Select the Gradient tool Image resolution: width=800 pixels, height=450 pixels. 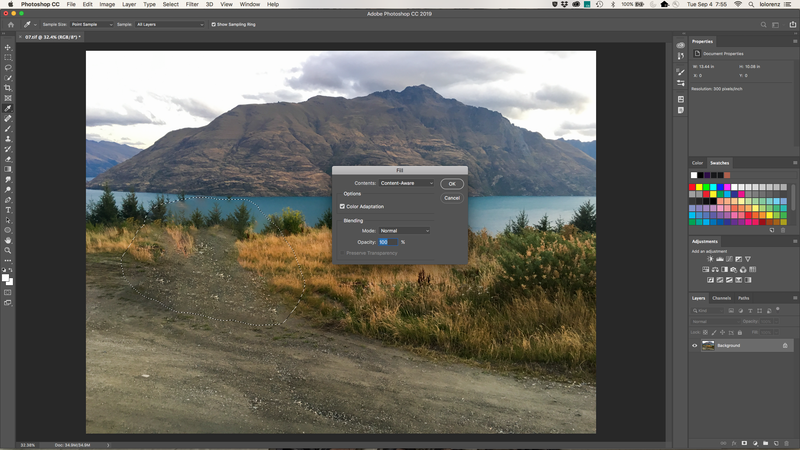tap(8, 169)
